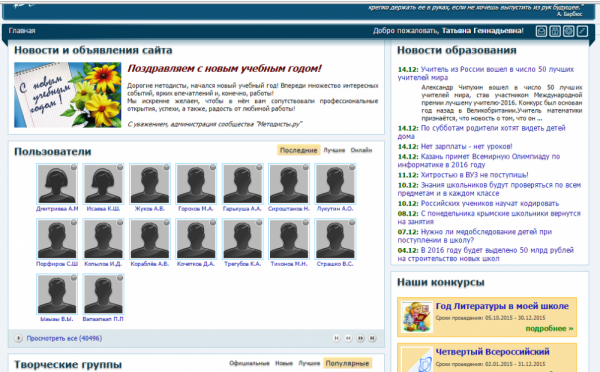Image resolution: width=600 pixels, height=372 pixels.
Task: Click round arrow icon beside Просмотреть все
Action: click(18, 338)
